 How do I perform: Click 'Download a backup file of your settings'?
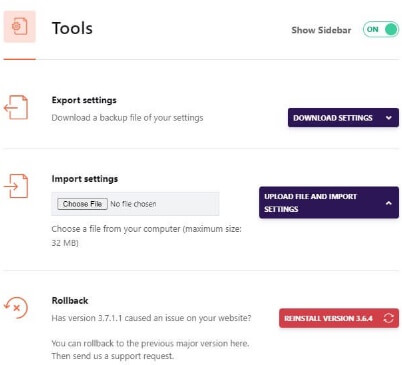click(127, 118)
